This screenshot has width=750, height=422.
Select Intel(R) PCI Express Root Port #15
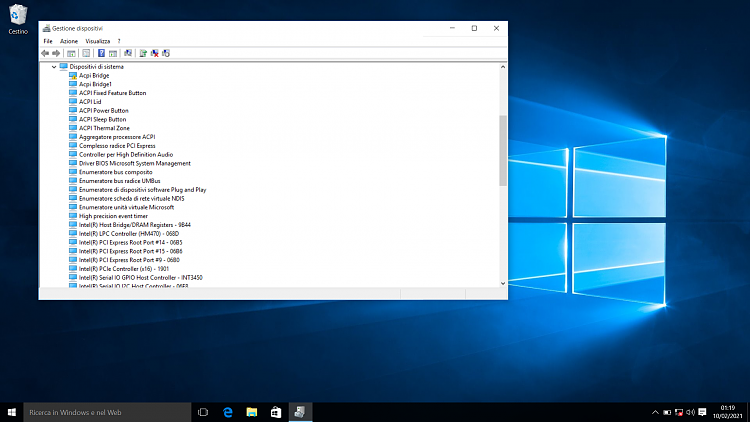131,251
